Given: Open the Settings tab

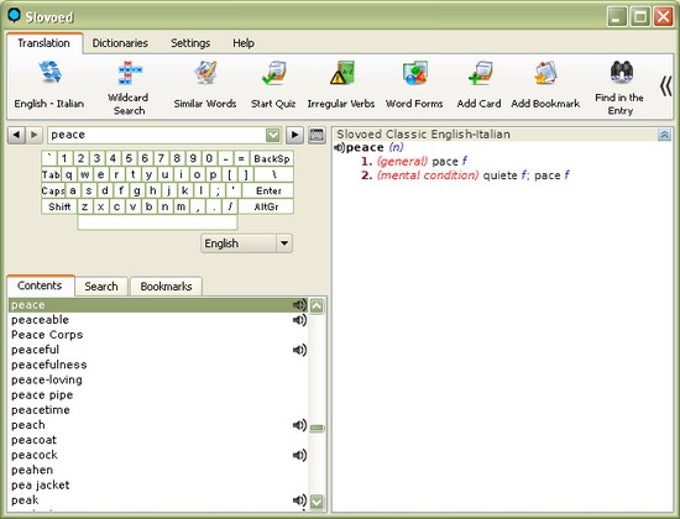Looking at the screenshot, I should pos(190,43).
